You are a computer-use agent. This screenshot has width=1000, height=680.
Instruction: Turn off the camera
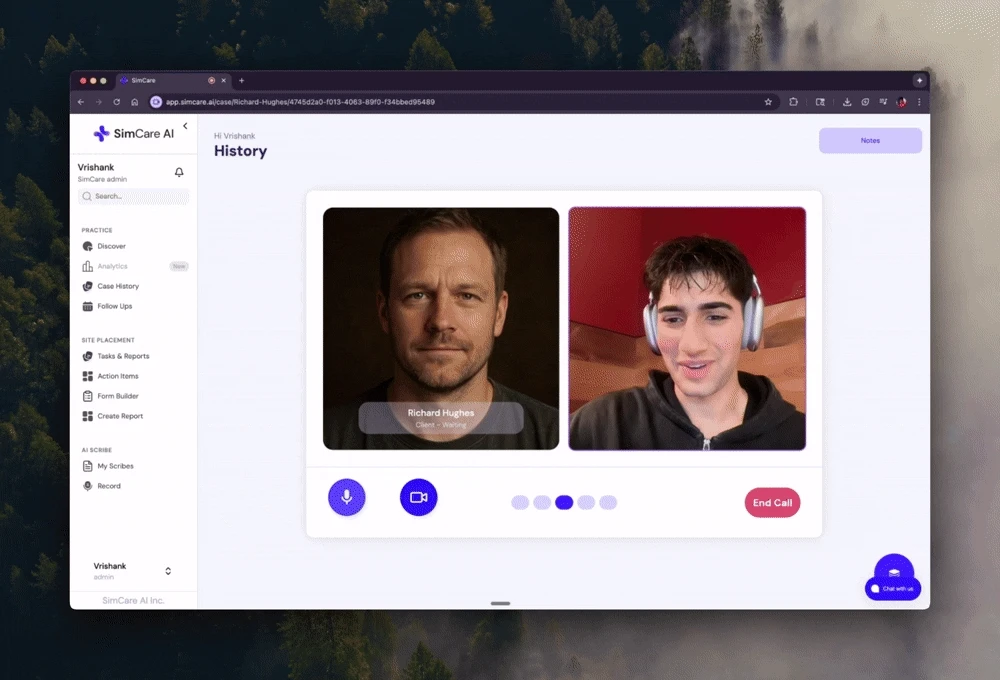(419, 497)
